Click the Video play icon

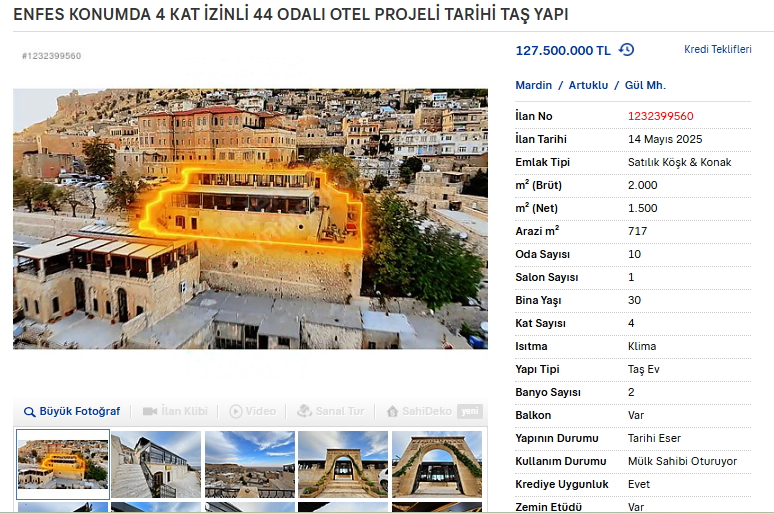235,411
